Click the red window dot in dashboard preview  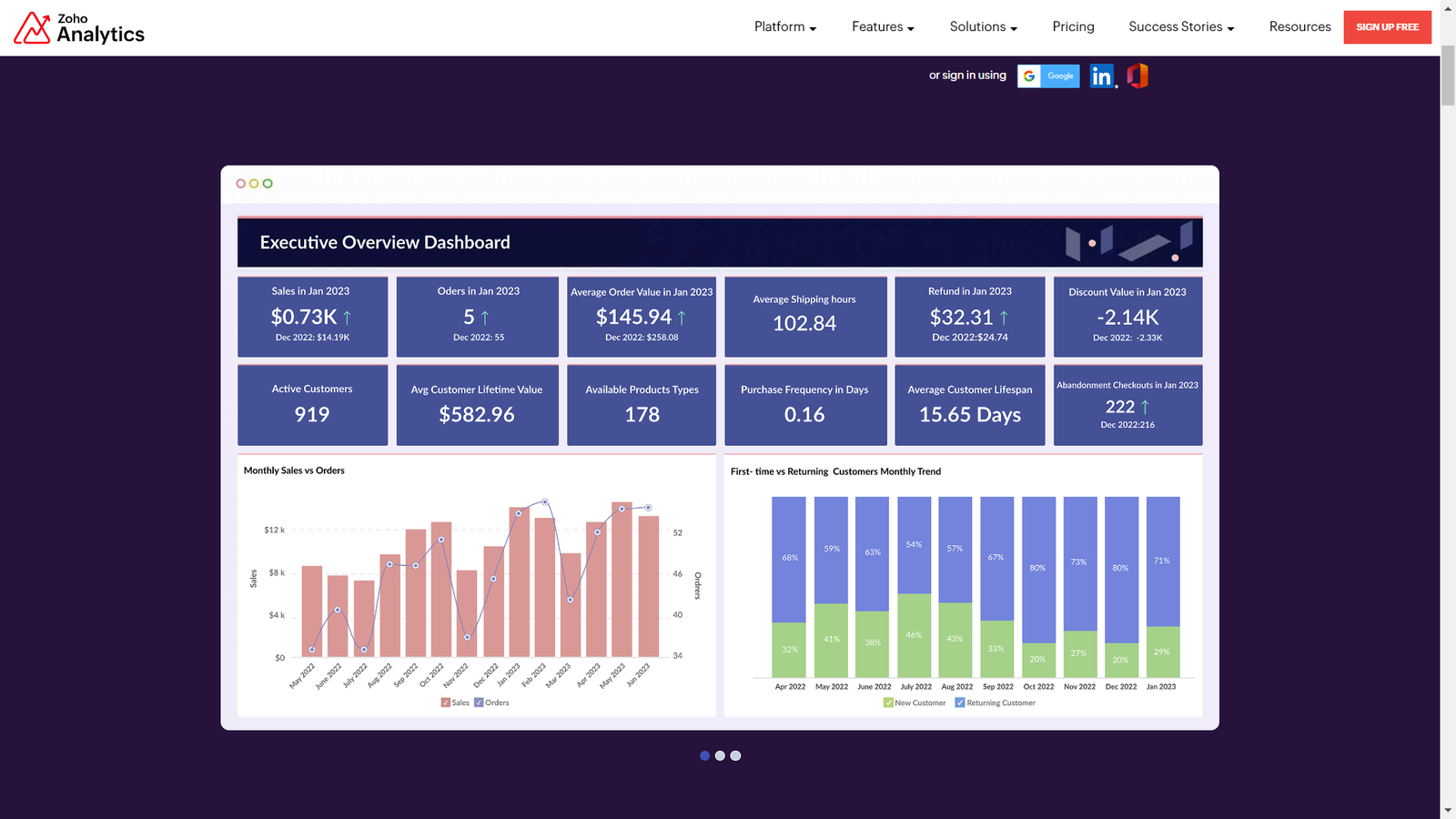coord(241,184)
